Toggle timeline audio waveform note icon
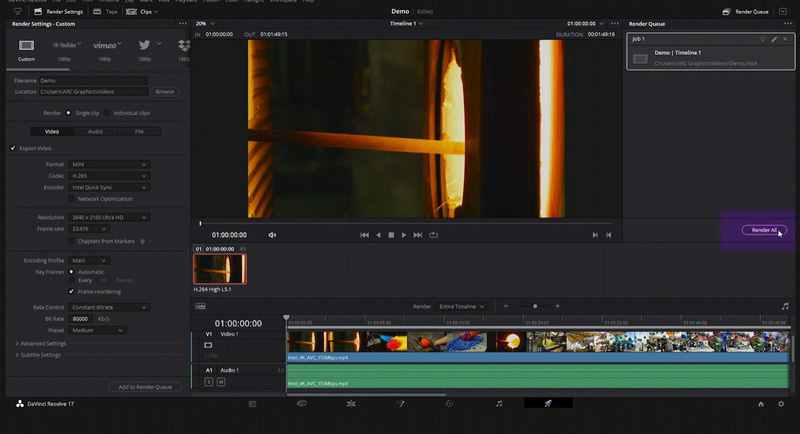The width and height of the screenshot is (800, 434). point(785,307)
